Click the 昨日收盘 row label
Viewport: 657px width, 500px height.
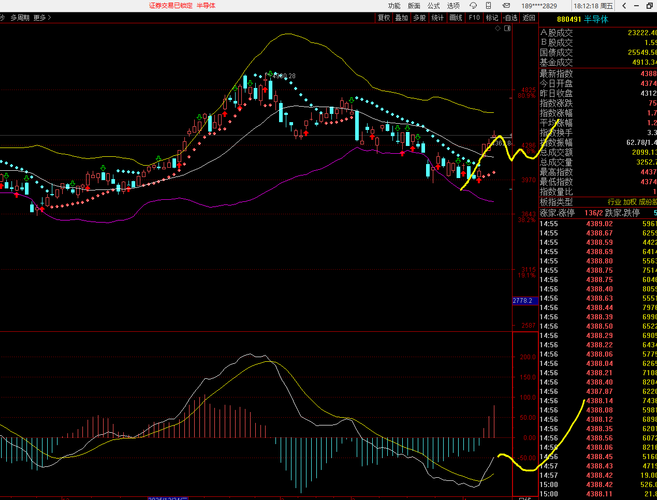[556, 93]
